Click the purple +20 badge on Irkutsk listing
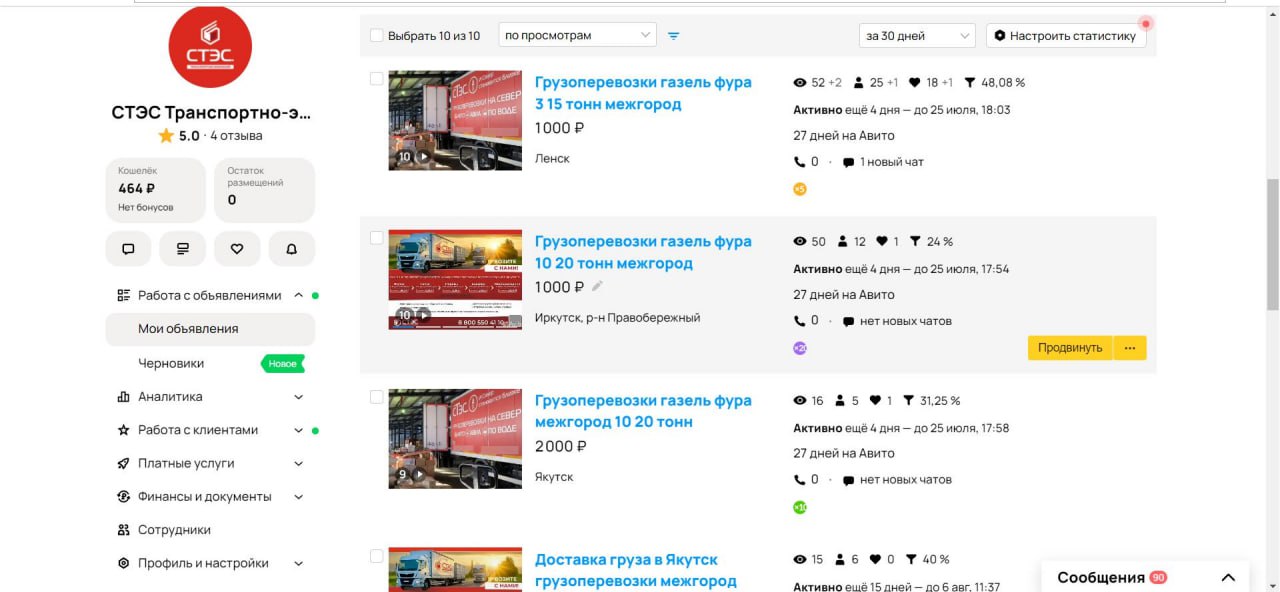Screen dimensions: 1280x592 [x=800, y=348]
